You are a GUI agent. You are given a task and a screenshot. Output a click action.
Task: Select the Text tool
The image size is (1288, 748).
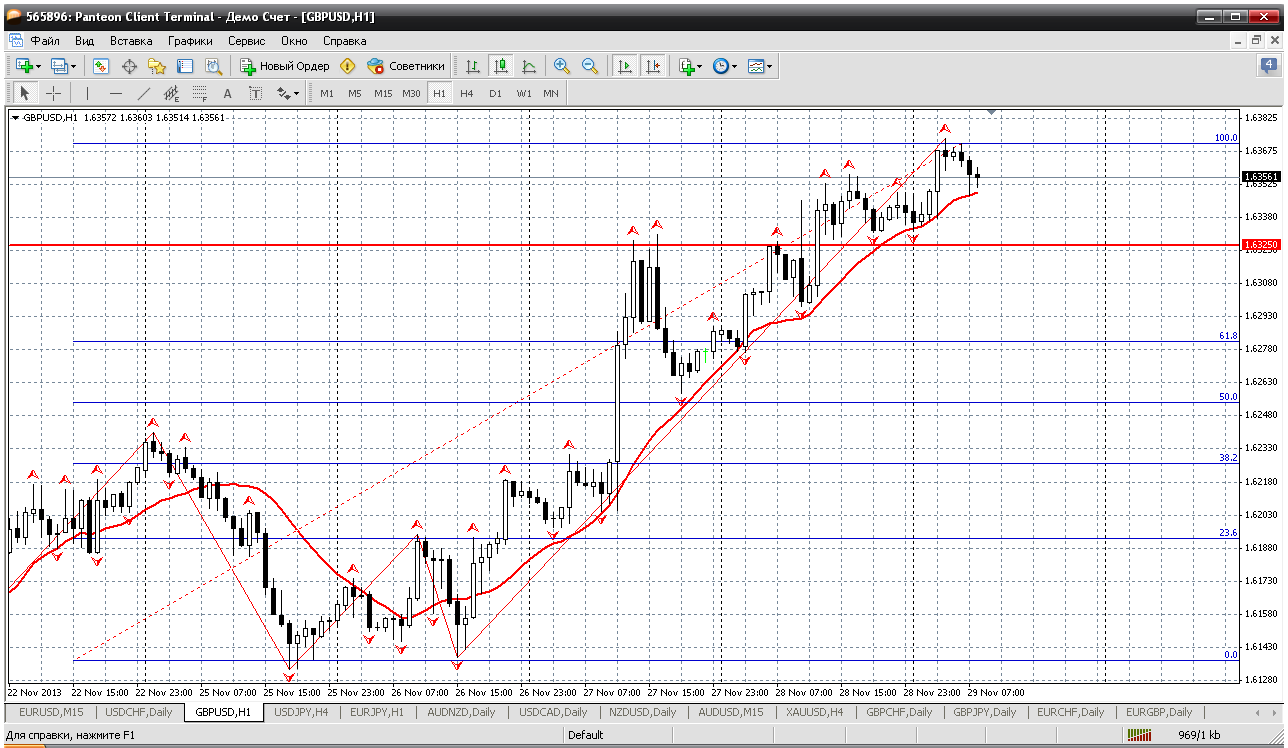point(227,93)
